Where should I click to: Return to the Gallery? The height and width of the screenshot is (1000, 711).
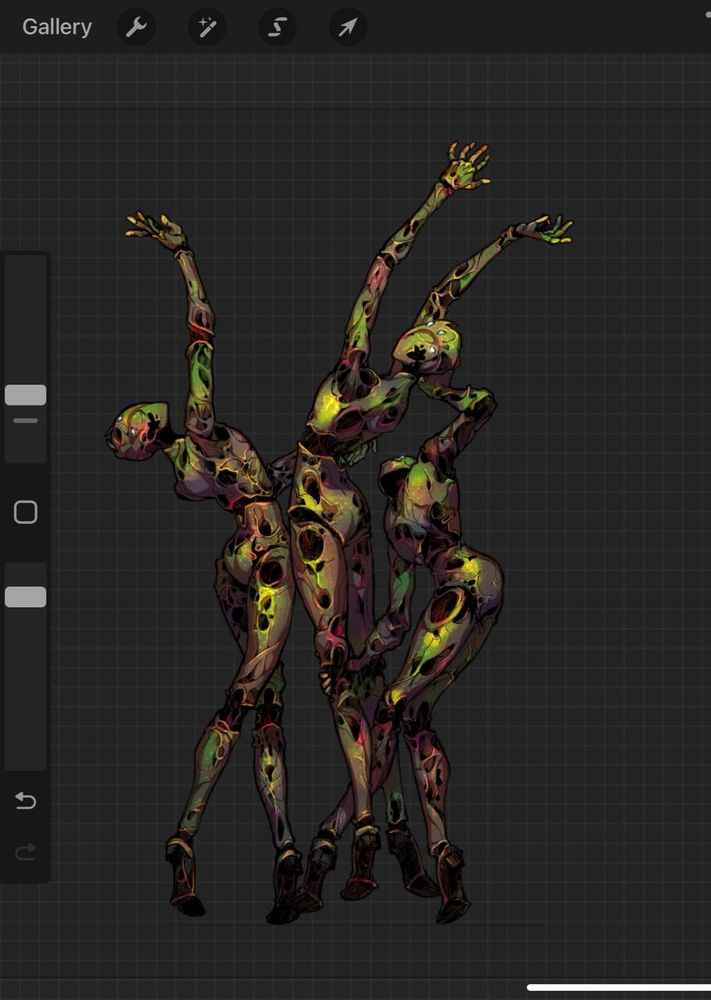click(57, 27)
